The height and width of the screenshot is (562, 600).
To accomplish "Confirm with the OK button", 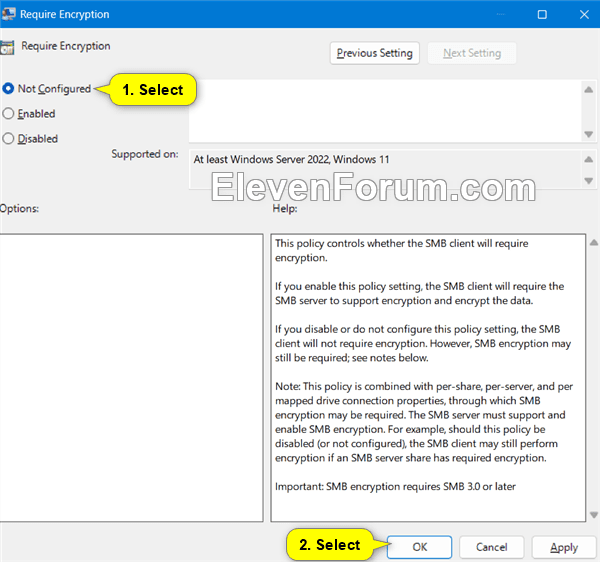I will pos(419,547).
